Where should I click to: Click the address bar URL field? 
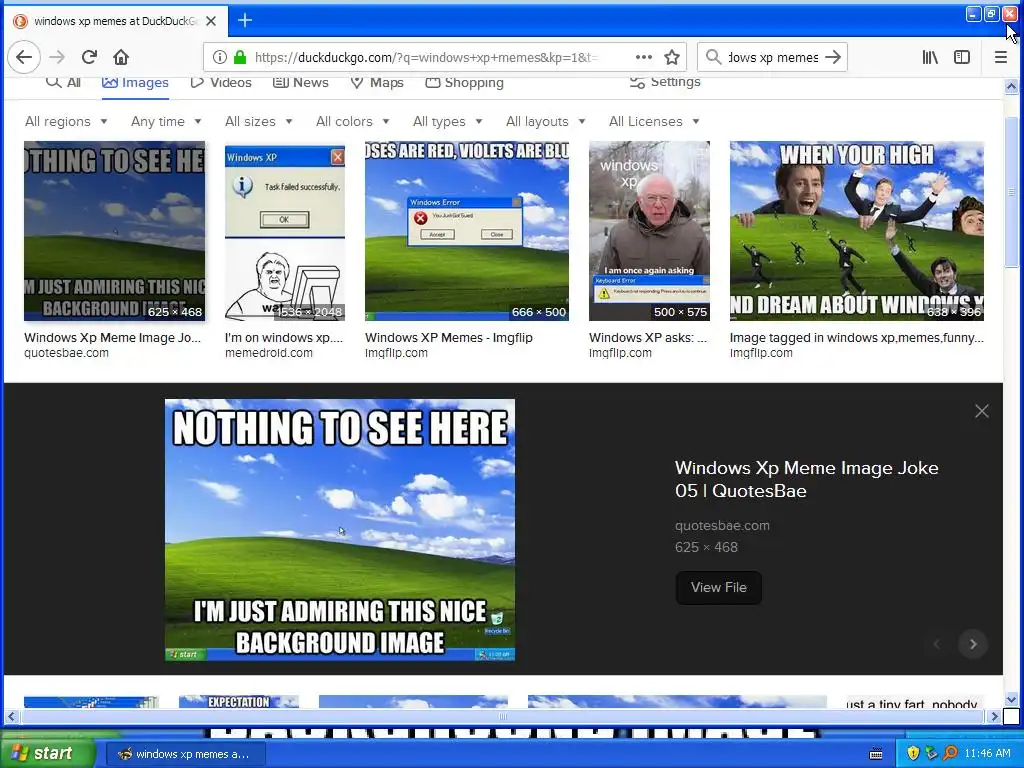click(424, 57)
